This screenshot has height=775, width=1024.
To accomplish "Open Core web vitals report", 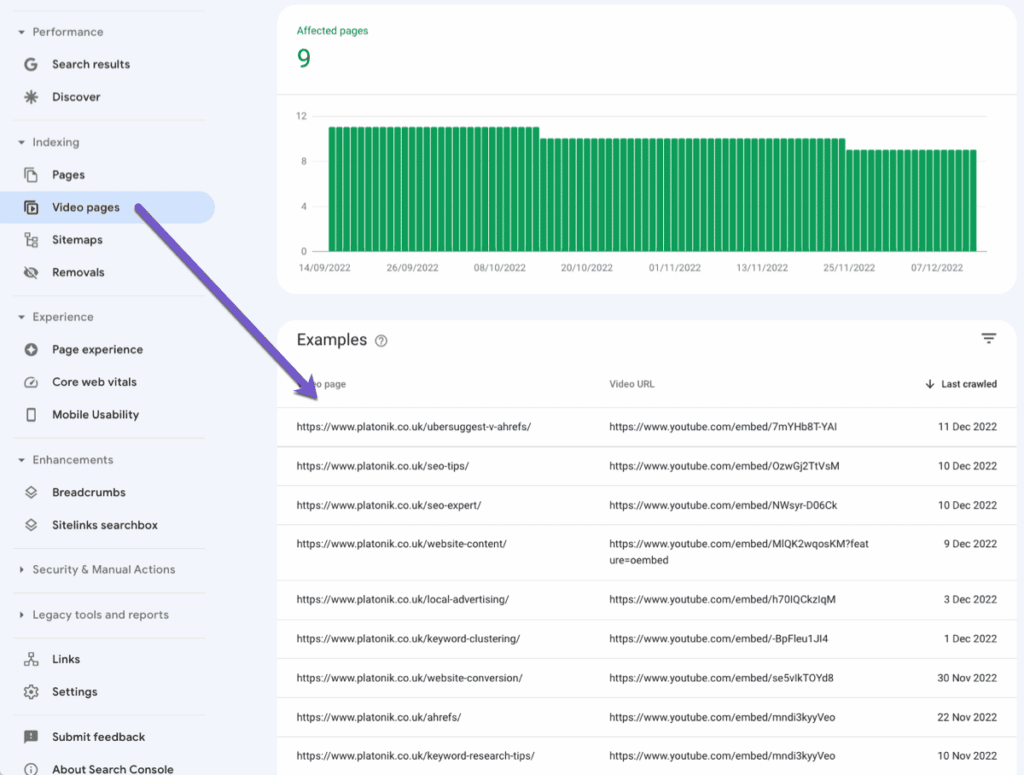I will click(x=94, y=382).
